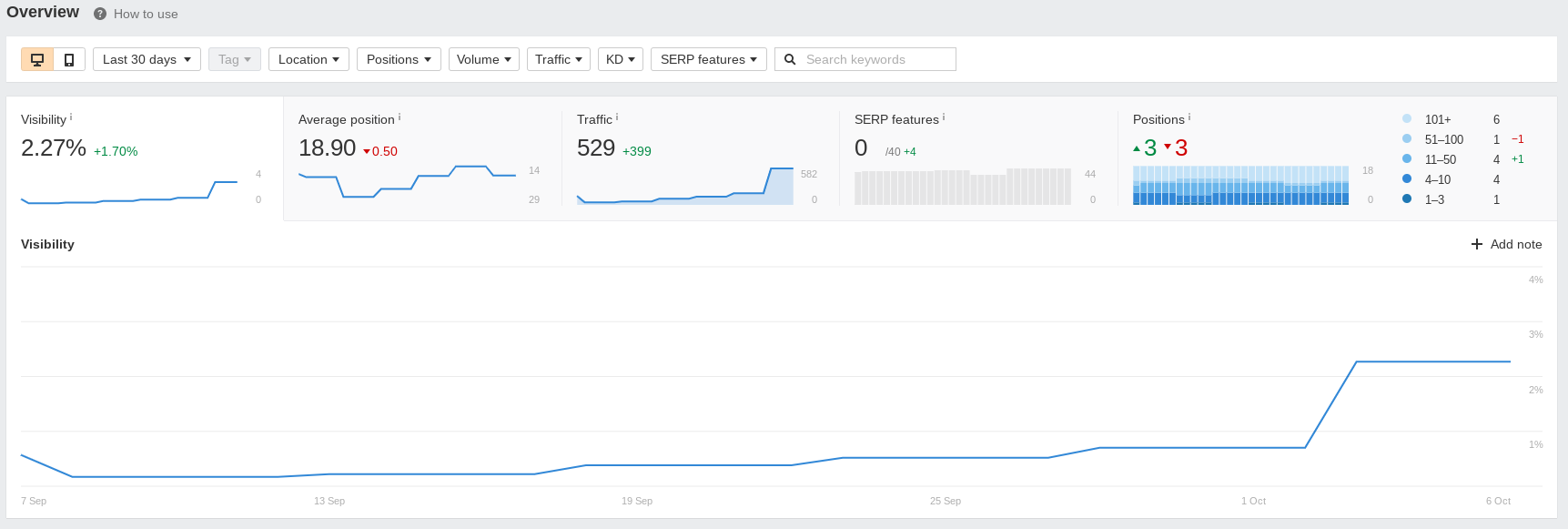Click the 11–50 positions legend label
Image resolution: width=1568 pixels, height=529 pixels.
coord(1441,159)
